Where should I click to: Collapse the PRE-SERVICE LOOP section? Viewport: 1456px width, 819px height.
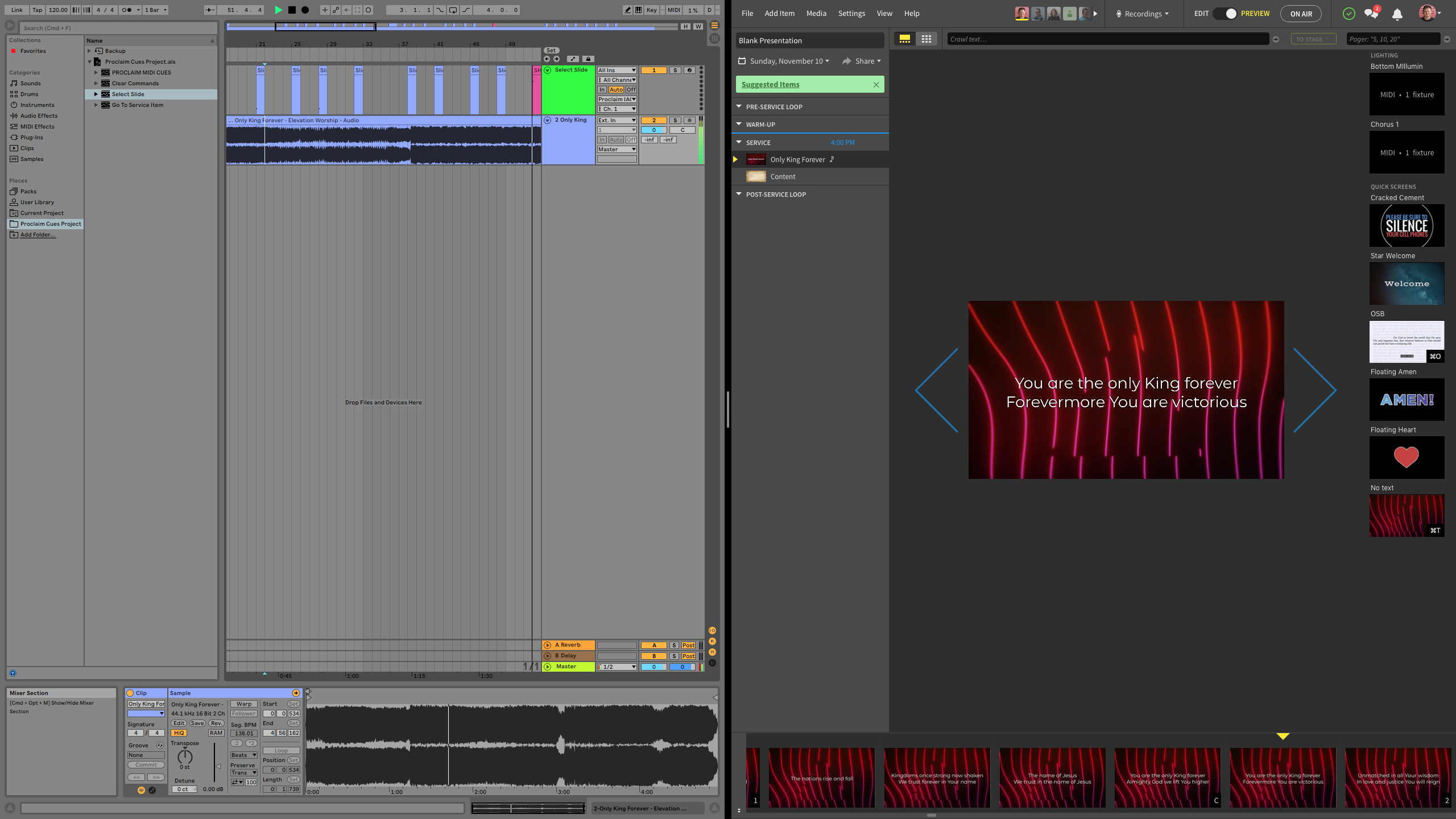(x=739, y=106)
